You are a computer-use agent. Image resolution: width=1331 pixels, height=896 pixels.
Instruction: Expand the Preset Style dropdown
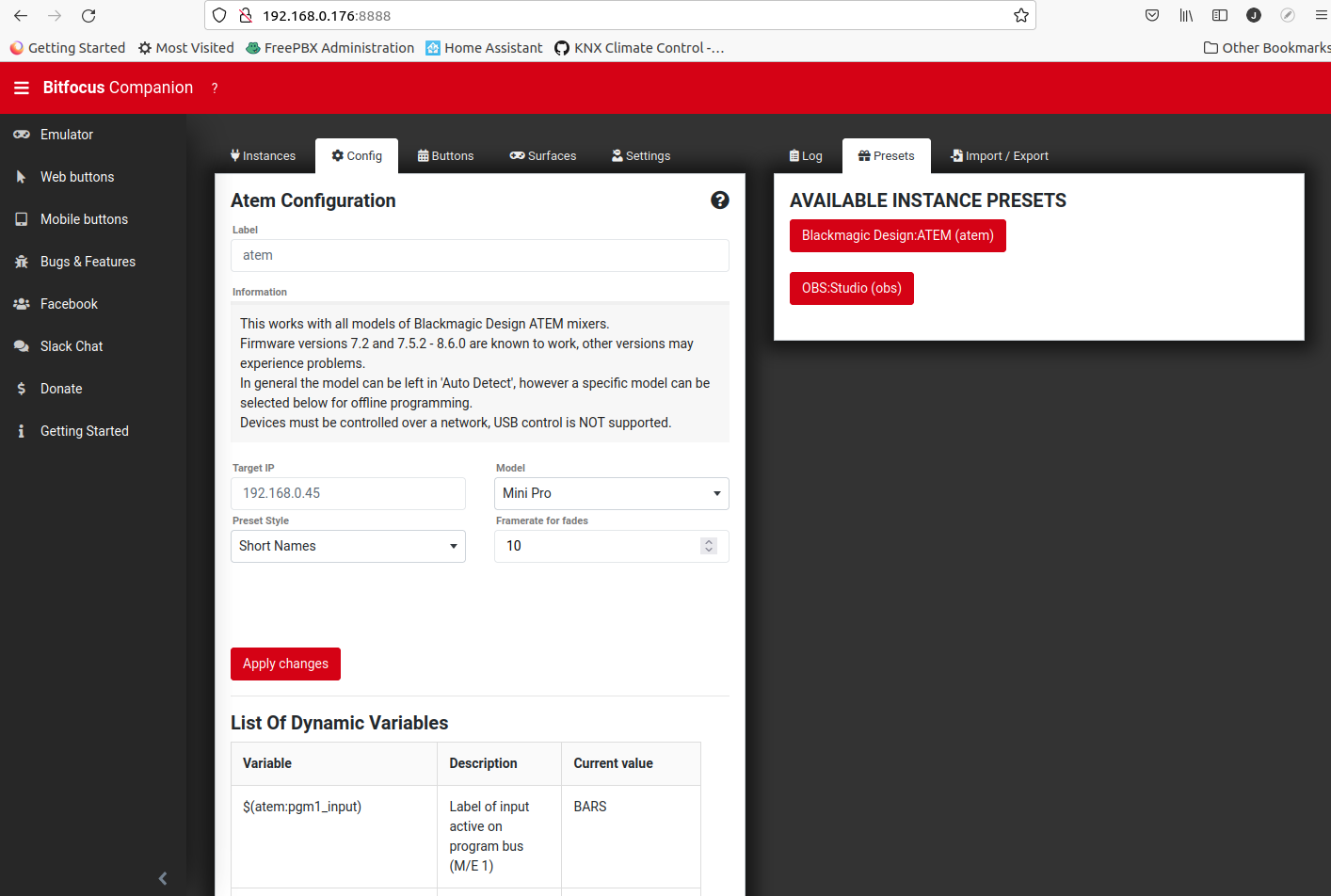348,546
